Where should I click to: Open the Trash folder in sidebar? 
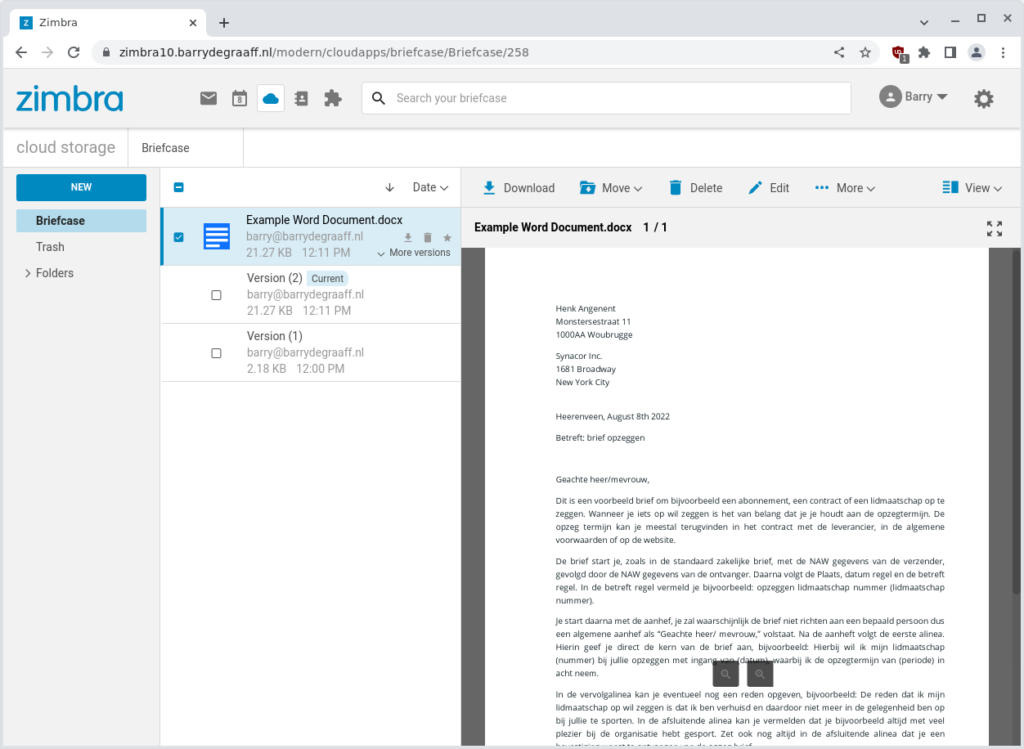[49, 246]
